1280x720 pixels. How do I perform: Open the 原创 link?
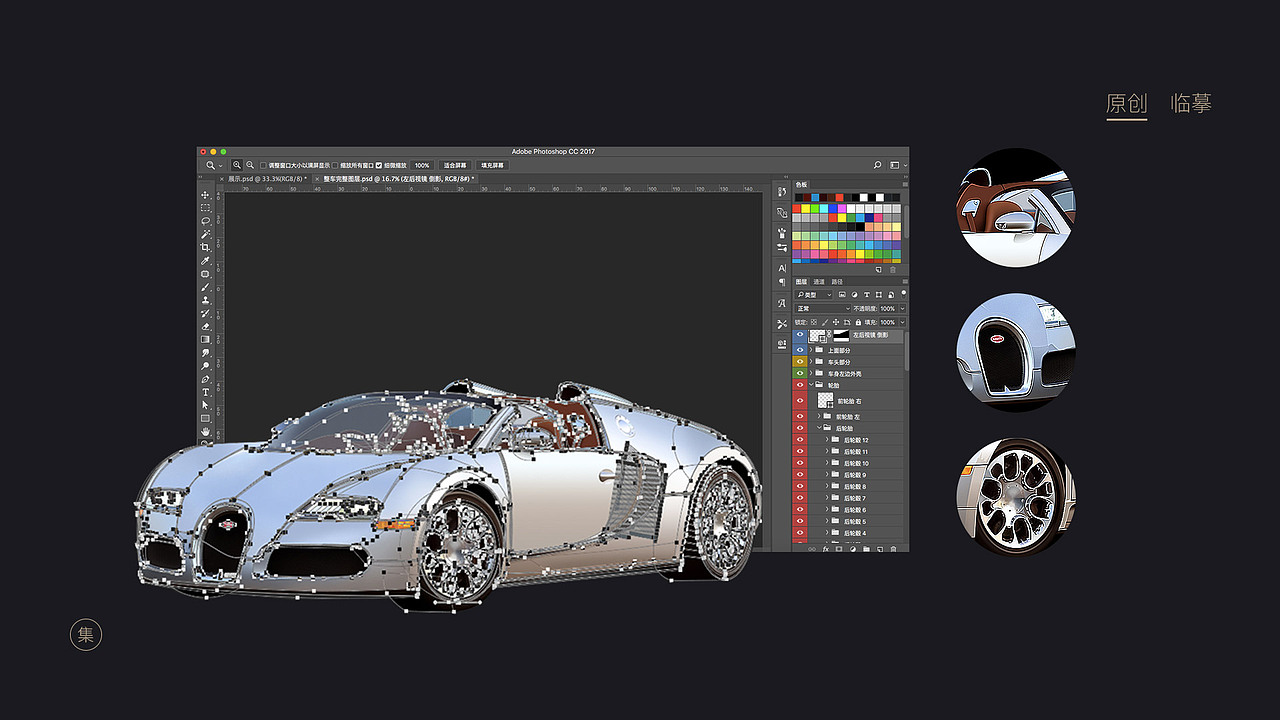click(x=1126, y=104)
